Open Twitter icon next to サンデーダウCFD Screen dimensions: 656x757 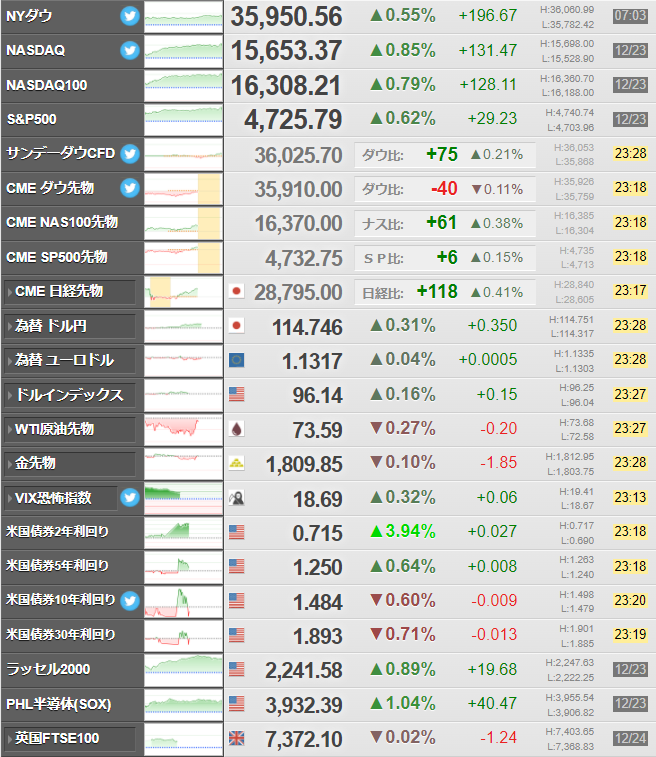point(129,154)
